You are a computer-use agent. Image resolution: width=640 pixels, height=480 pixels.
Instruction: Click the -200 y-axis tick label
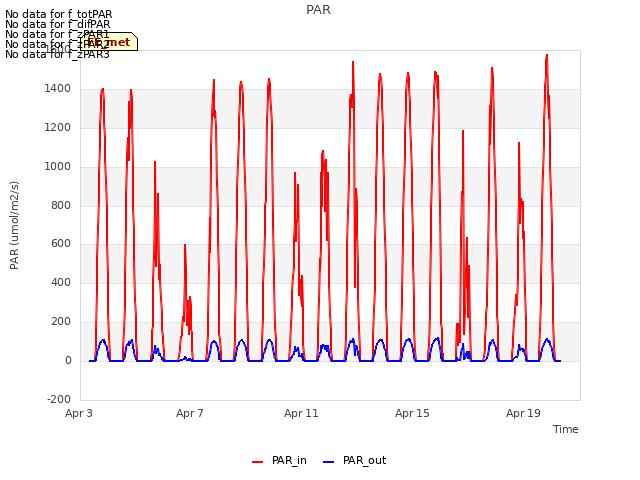(59, 399)
